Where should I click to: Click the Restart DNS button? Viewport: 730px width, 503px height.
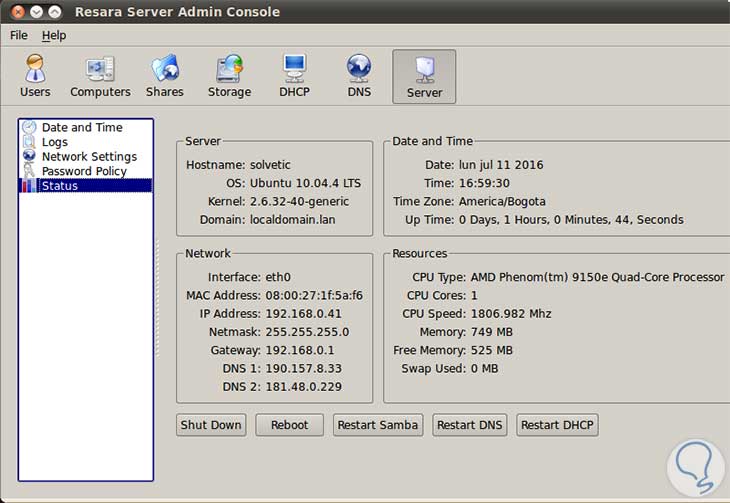(469, 425)
